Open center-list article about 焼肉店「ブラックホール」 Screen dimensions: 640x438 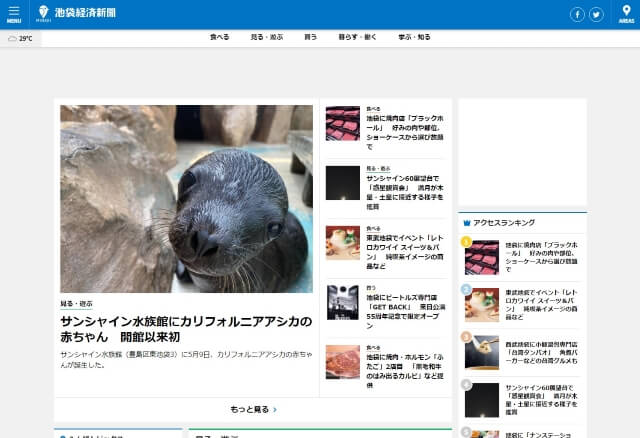[x=405, y=132]
